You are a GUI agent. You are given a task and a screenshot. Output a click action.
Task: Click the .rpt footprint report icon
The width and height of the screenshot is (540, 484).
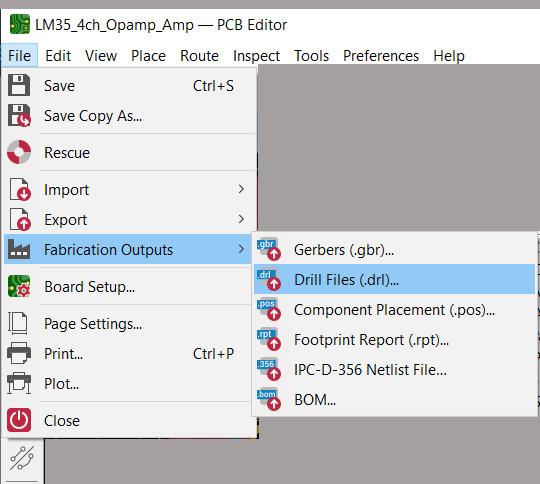click(269, 339)
